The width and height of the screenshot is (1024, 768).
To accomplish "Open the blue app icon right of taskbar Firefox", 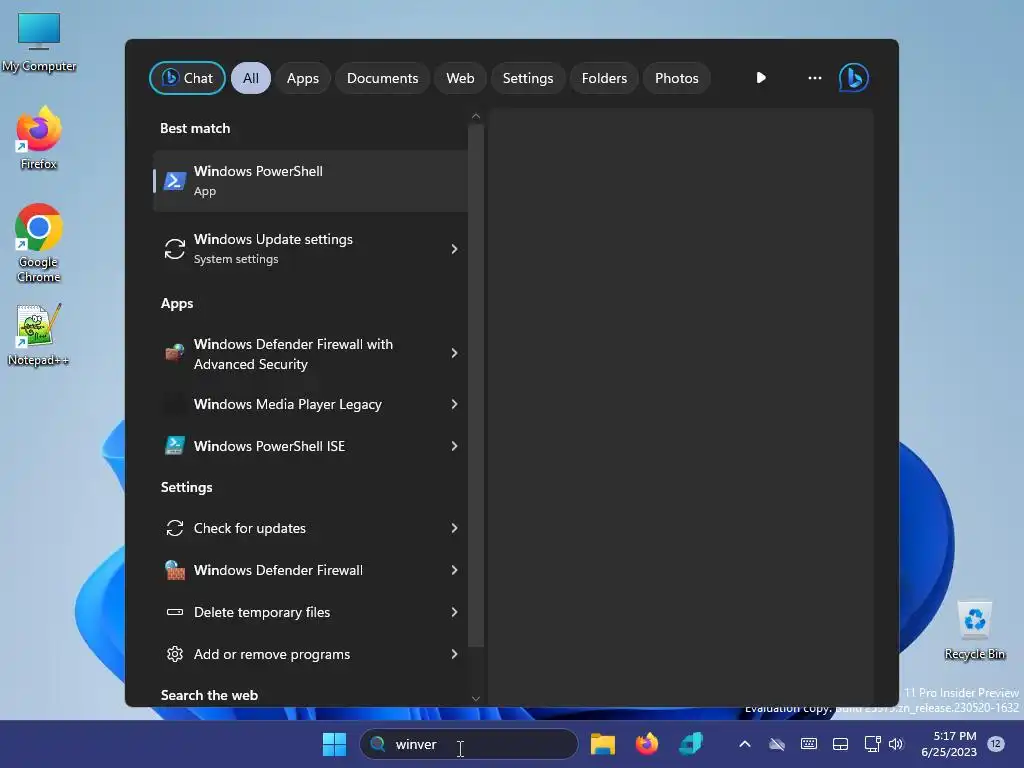I will click(x=690, y=744).
